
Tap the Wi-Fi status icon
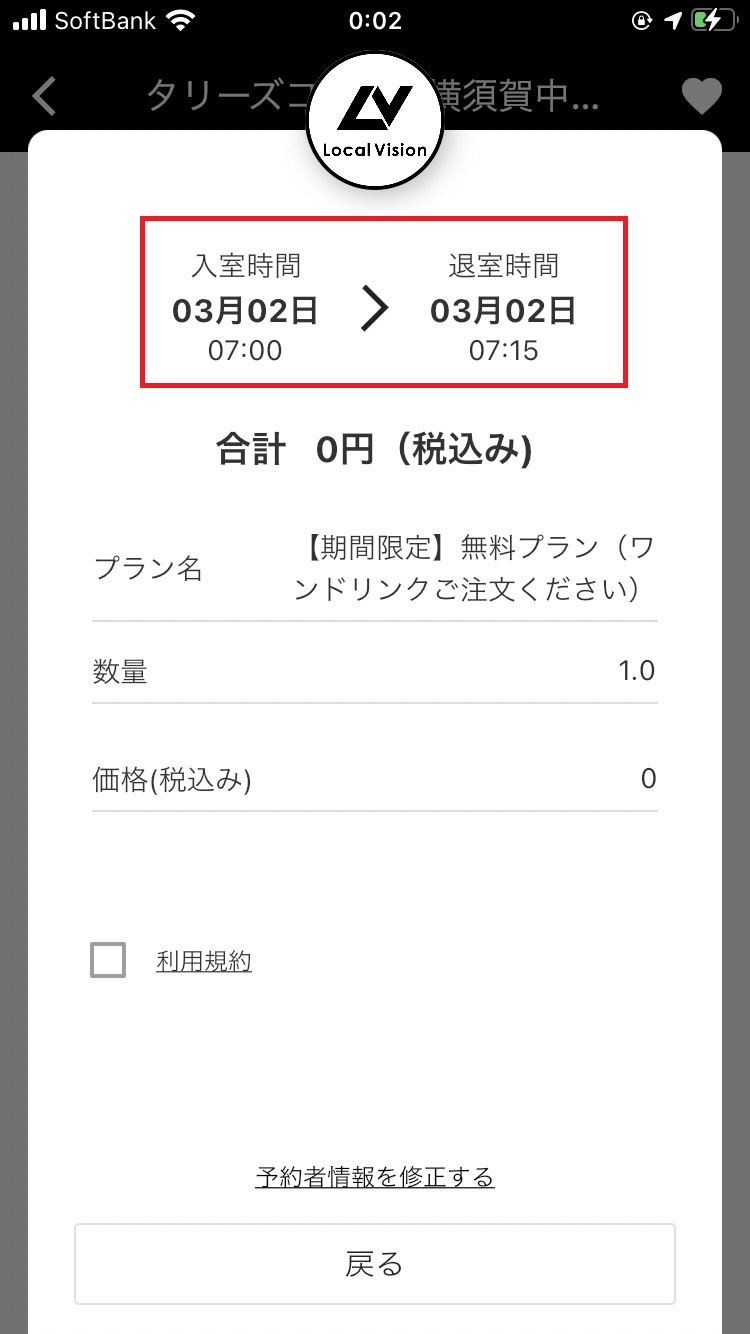pyautogui.click(x=181, y=21)
